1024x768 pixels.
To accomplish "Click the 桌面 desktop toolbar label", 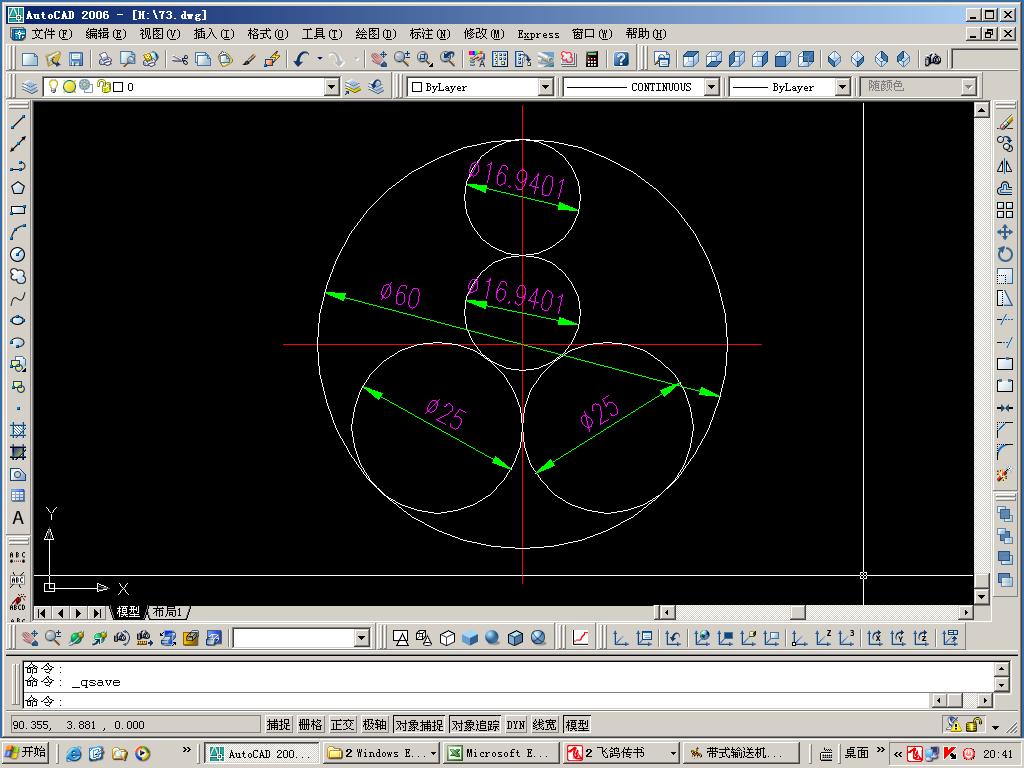I will 856,753.
